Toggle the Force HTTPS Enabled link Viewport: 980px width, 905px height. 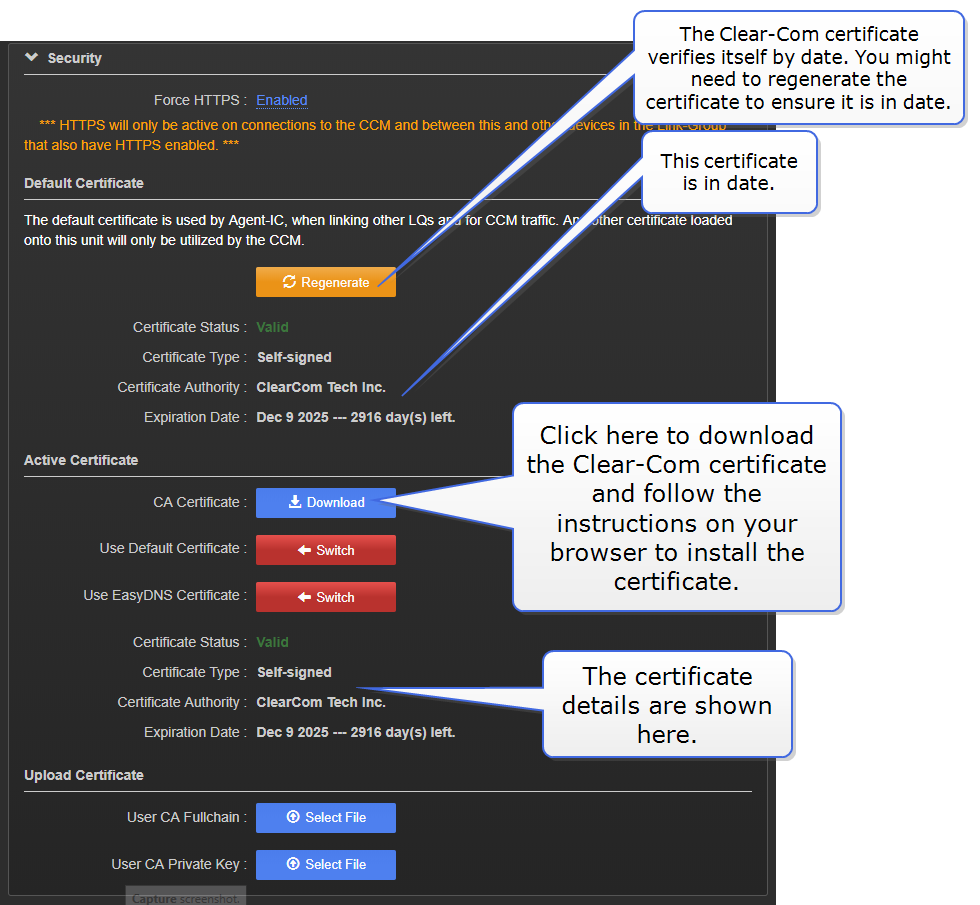click(x=281, y=100)
